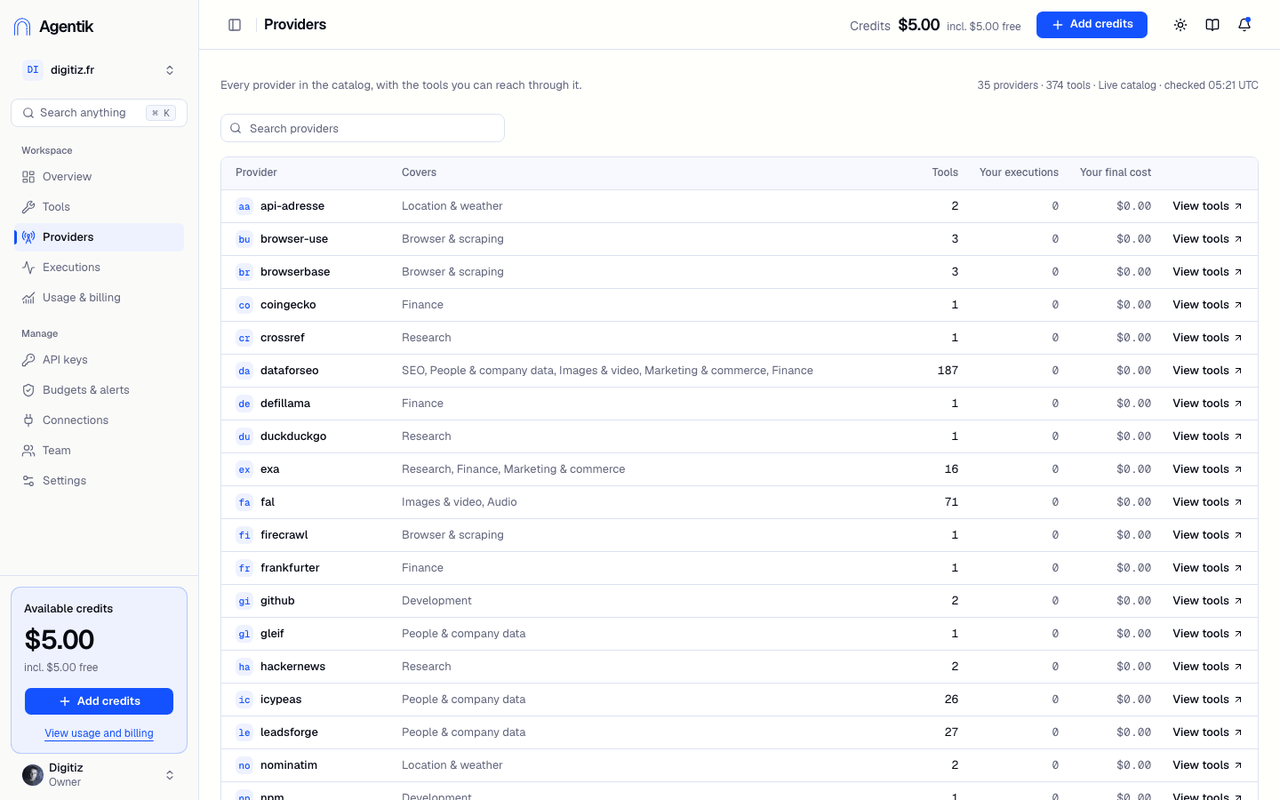Click the Executions pulse icon
1280x800 pixels.
[x=28, y=267]
